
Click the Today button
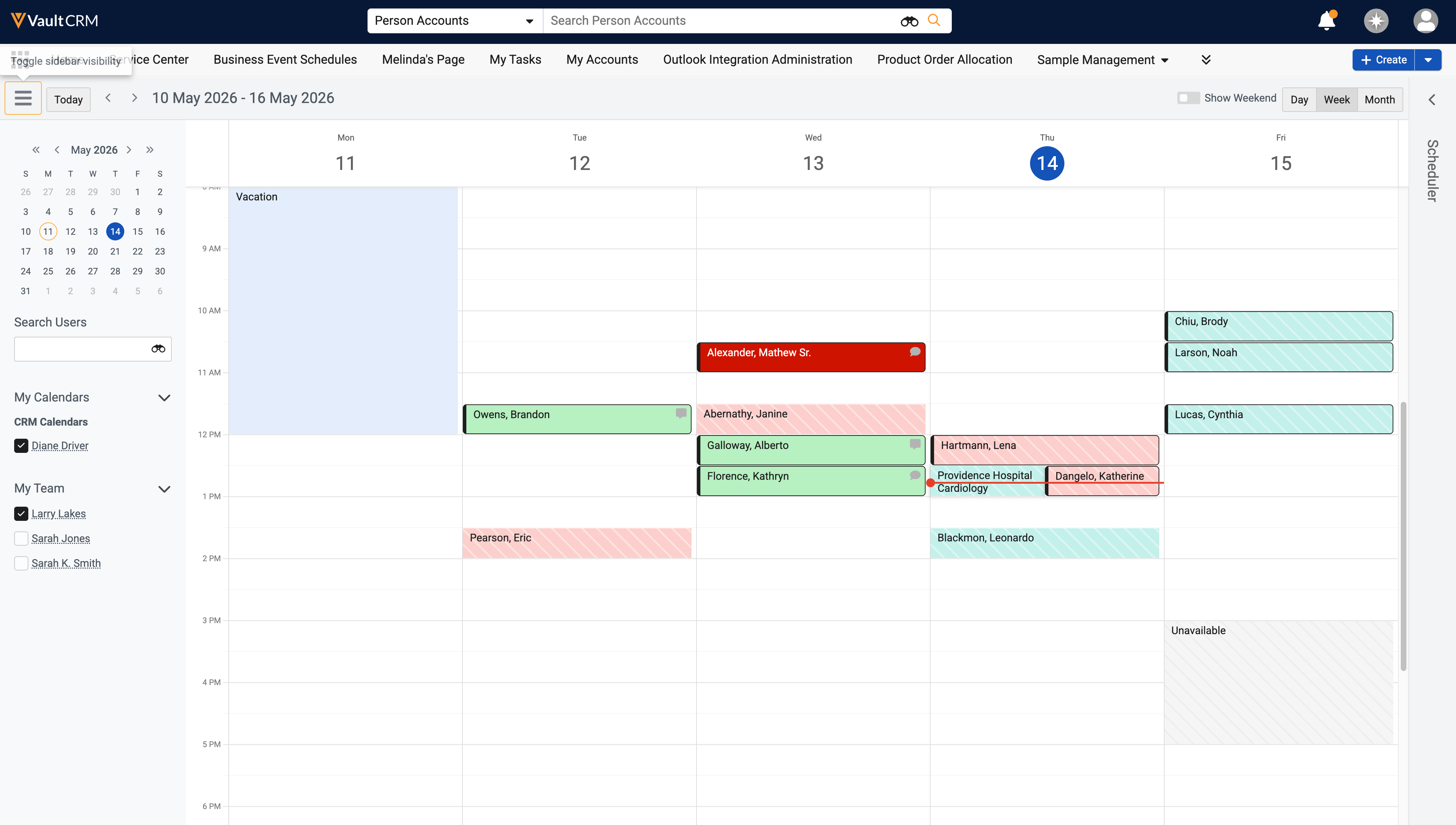69,99
